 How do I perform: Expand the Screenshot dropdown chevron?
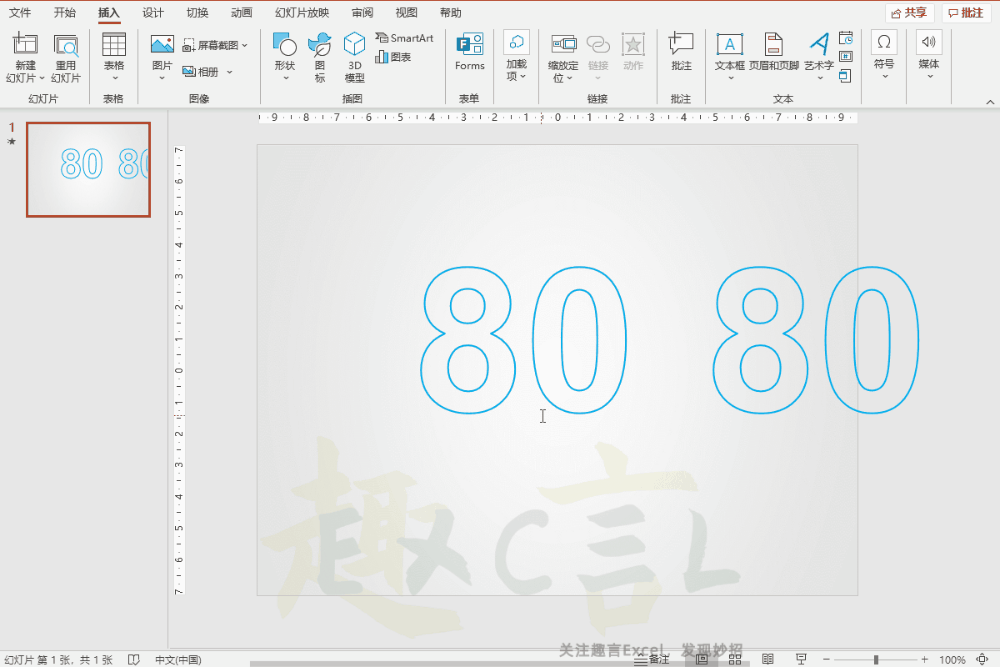245,45
